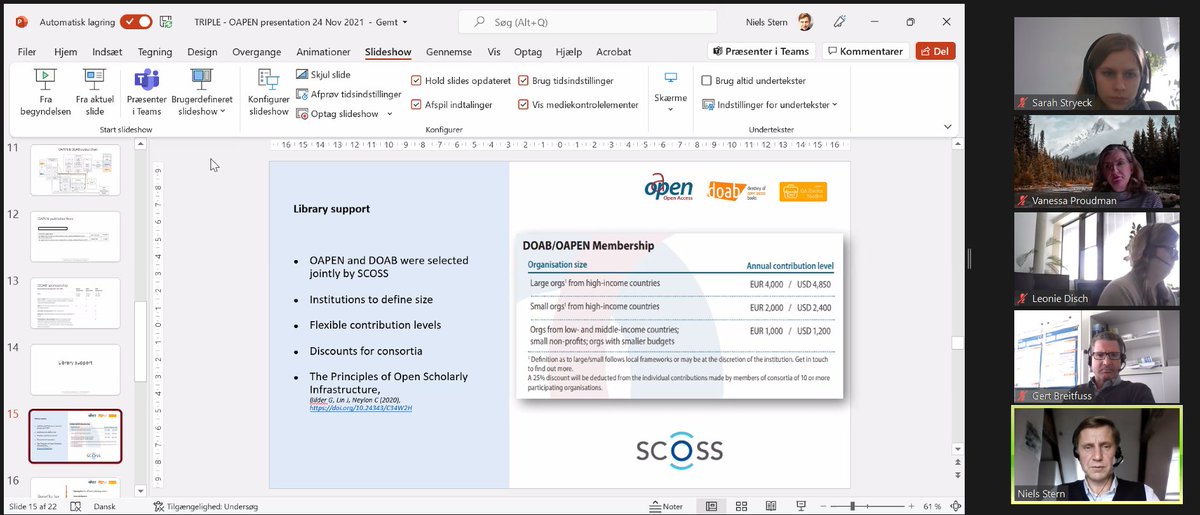Start slideshow from Fra aktuel slide

point(96,91)
